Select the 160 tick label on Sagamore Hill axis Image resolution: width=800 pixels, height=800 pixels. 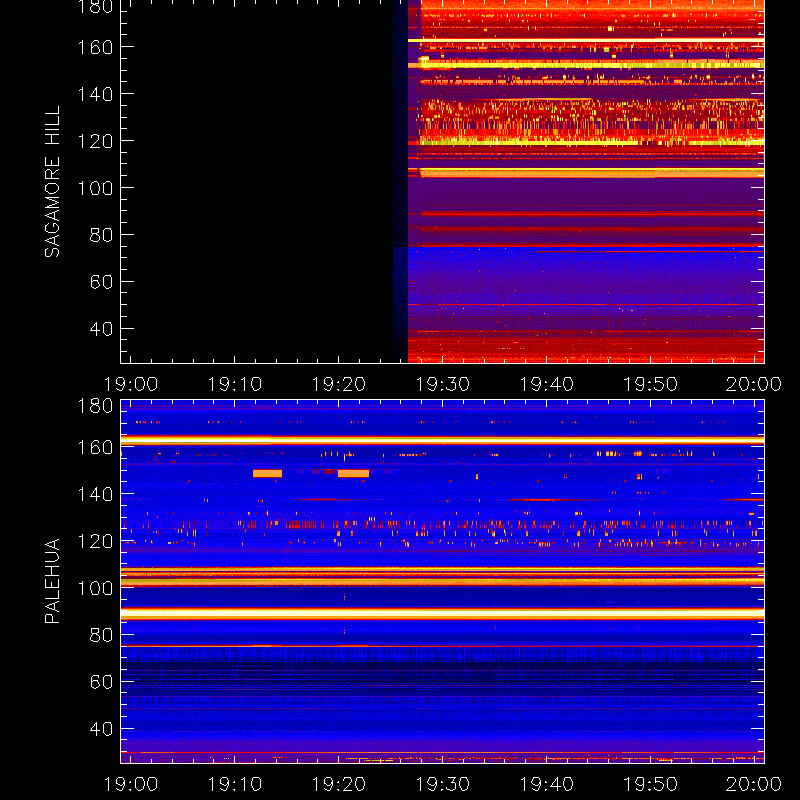pyautogui.click(x=95, y=47)
